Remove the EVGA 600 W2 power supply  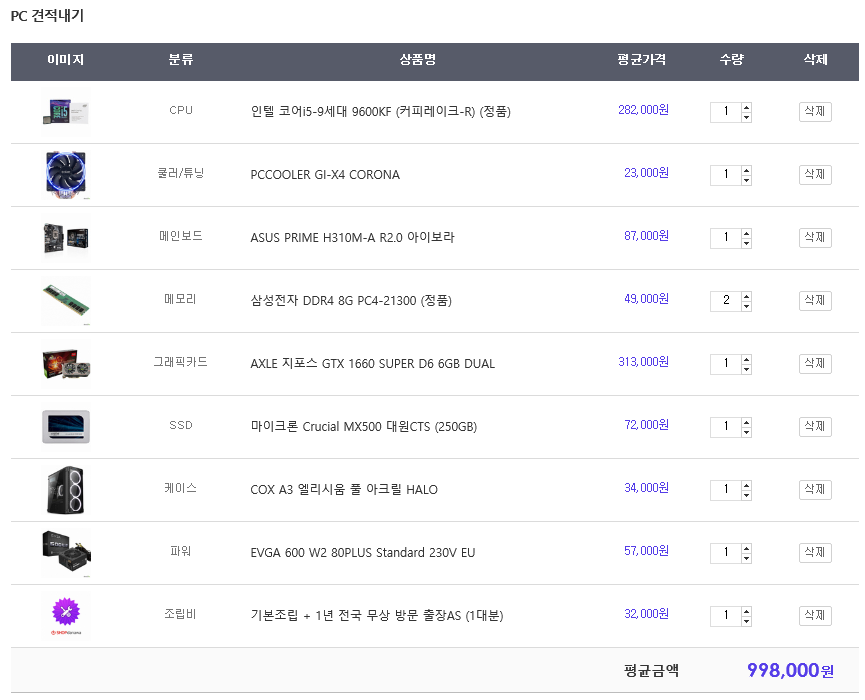click(x=815, y=552)
